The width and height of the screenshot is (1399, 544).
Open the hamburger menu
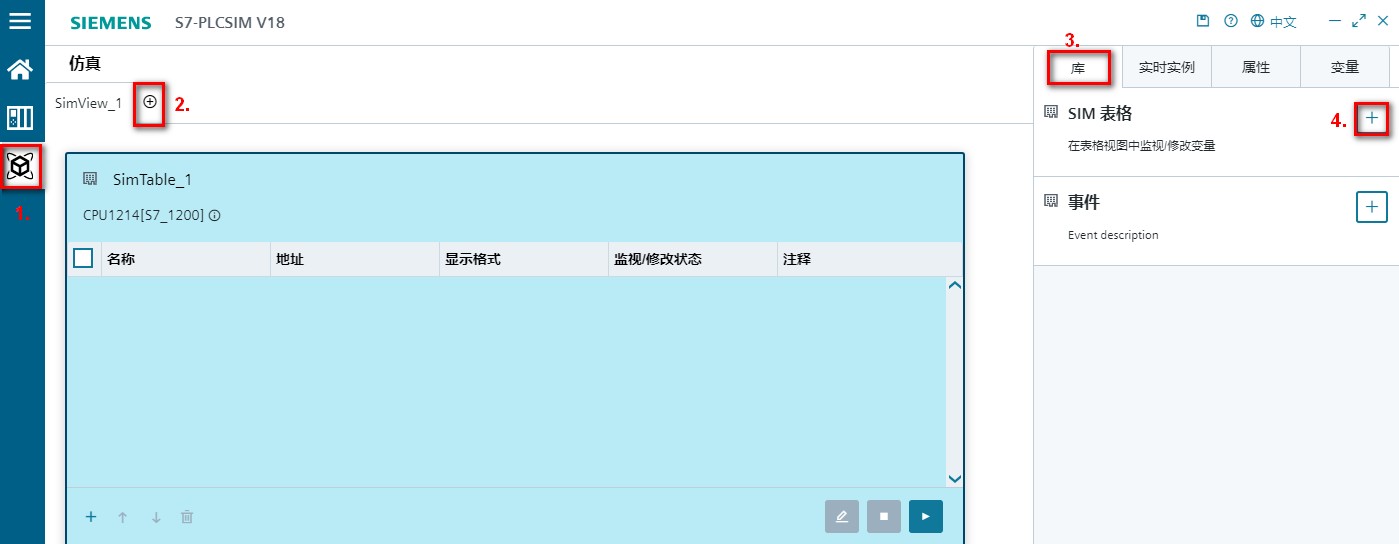click(x=20, y=20)
